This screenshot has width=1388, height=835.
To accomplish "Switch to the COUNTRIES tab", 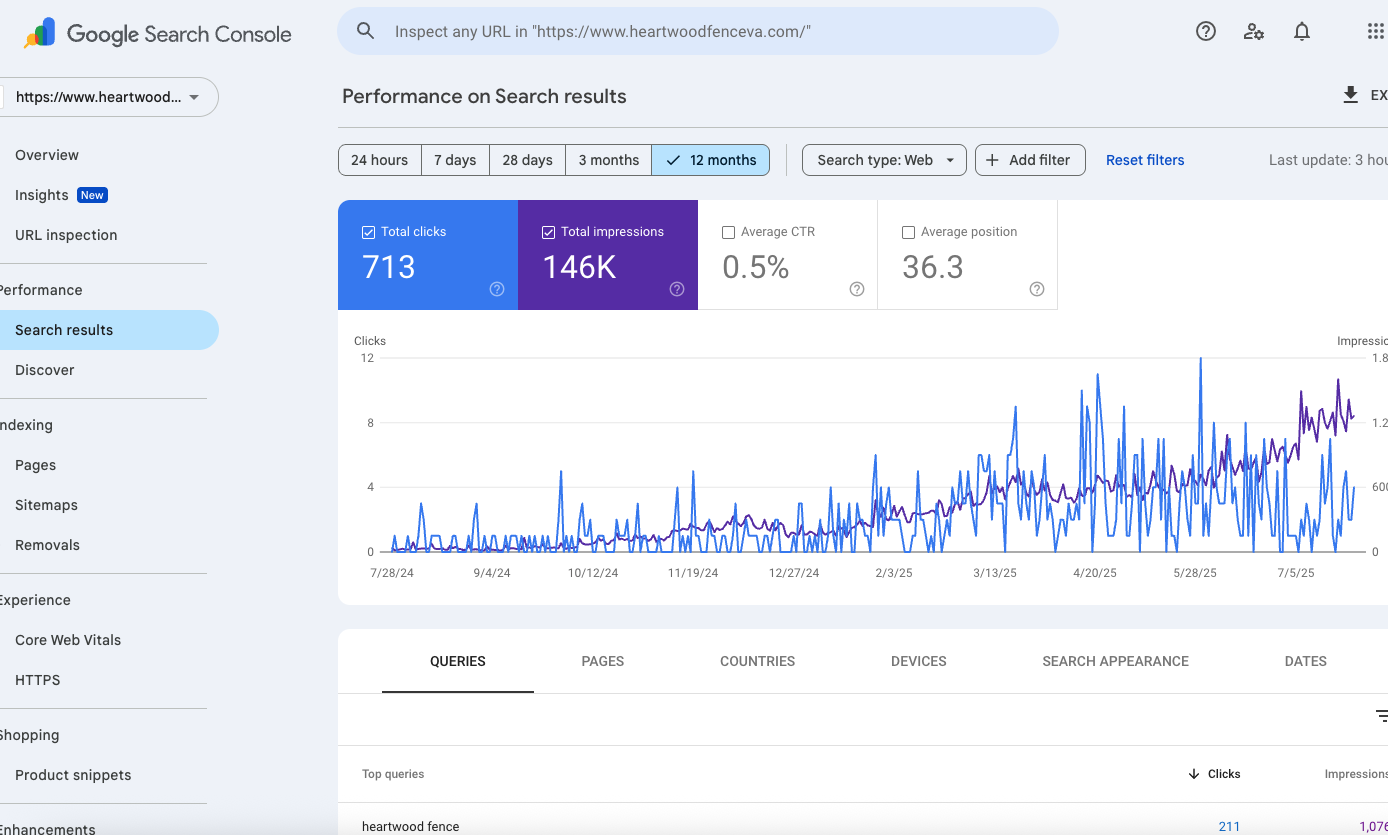I will pos(757,661).
